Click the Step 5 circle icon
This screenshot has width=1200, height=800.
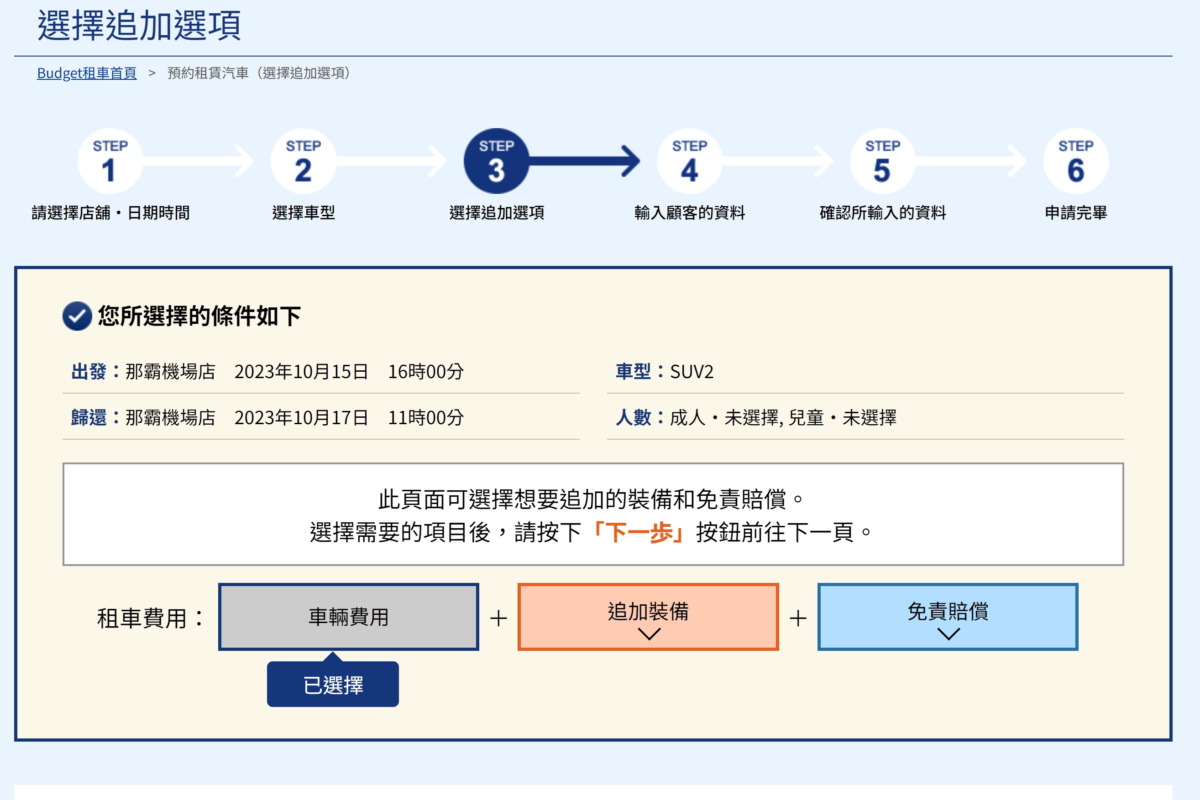(x=882, y=161)
